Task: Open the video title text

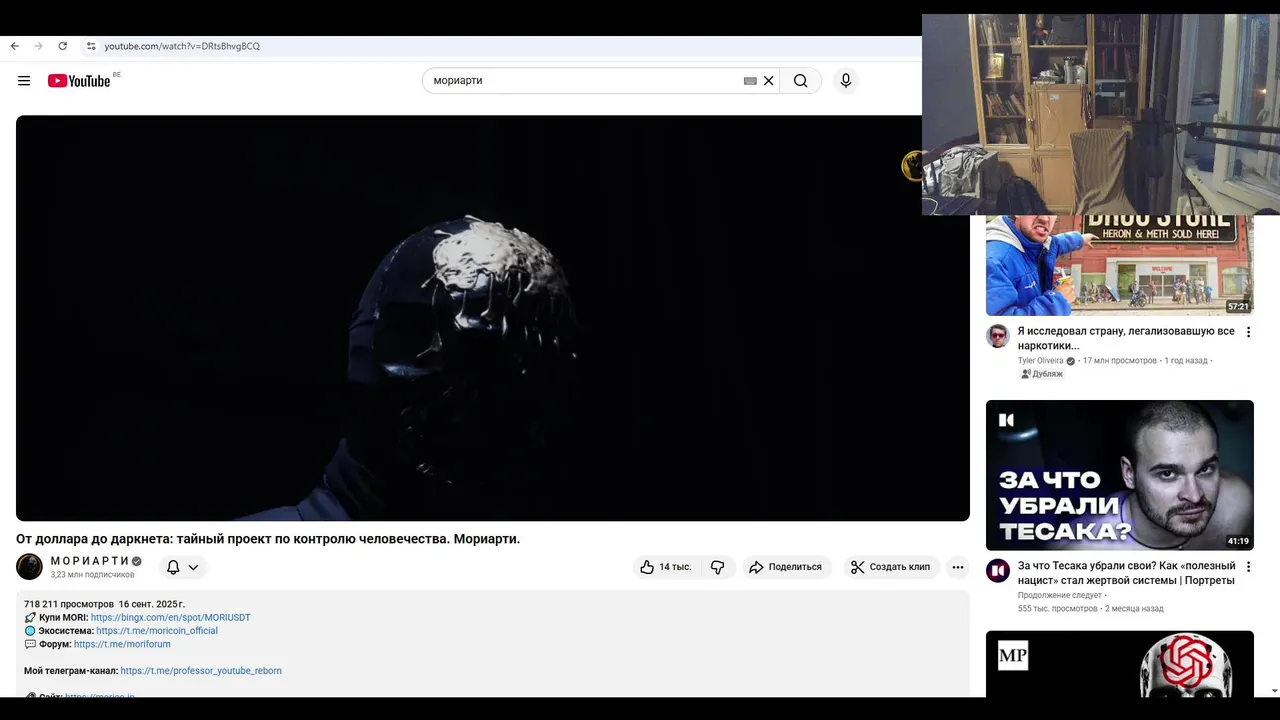Action: coord(268,539)
